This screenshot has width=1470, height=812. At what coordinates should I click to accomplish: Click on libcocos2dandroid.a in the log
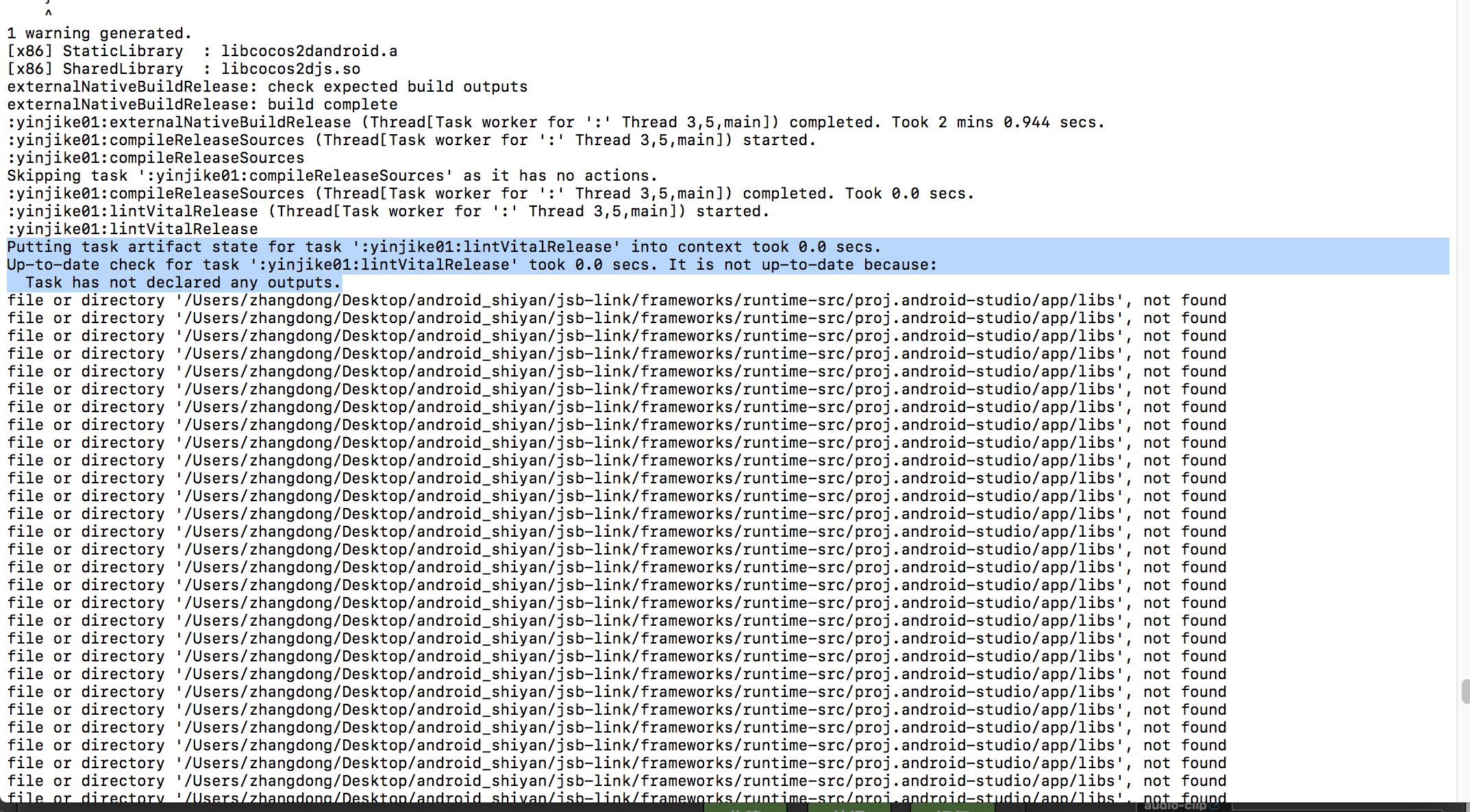(309, 51)
